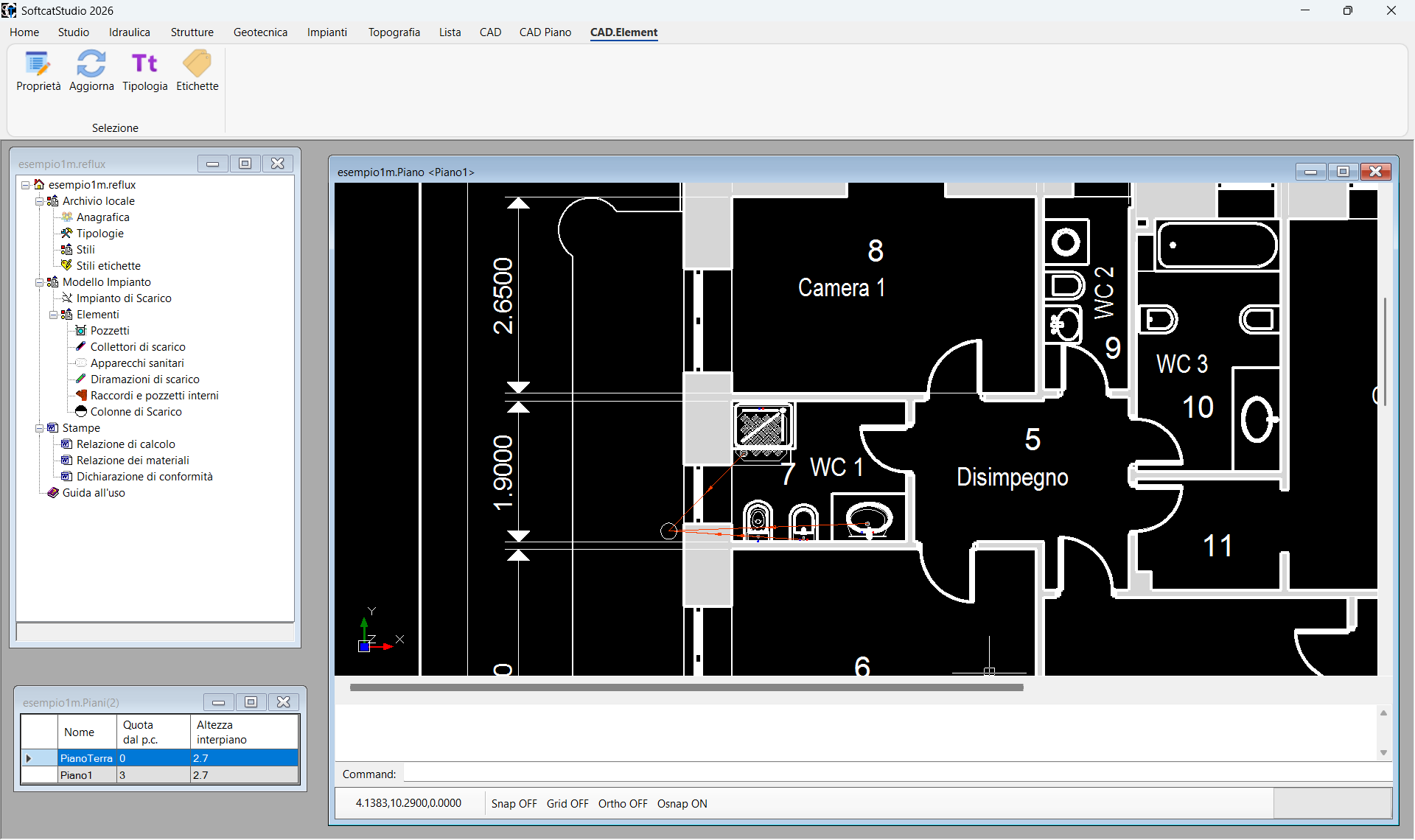1415x840 pixels.
Task: Click the WC 1 room label
Action: point(836,467)
